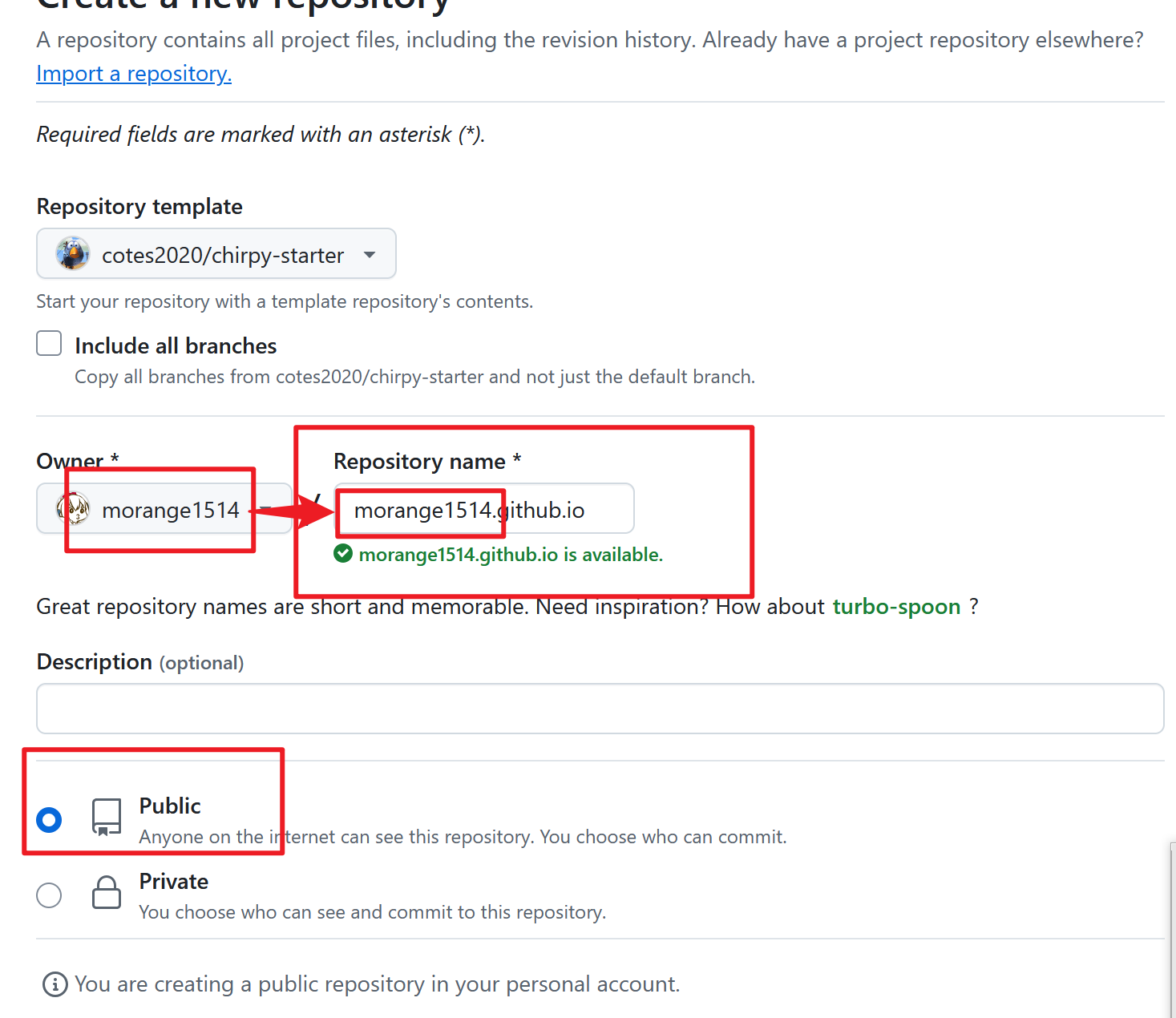Click the Repository name input field
Screen dimensions: 1176x1018
(x=484, y=508)
